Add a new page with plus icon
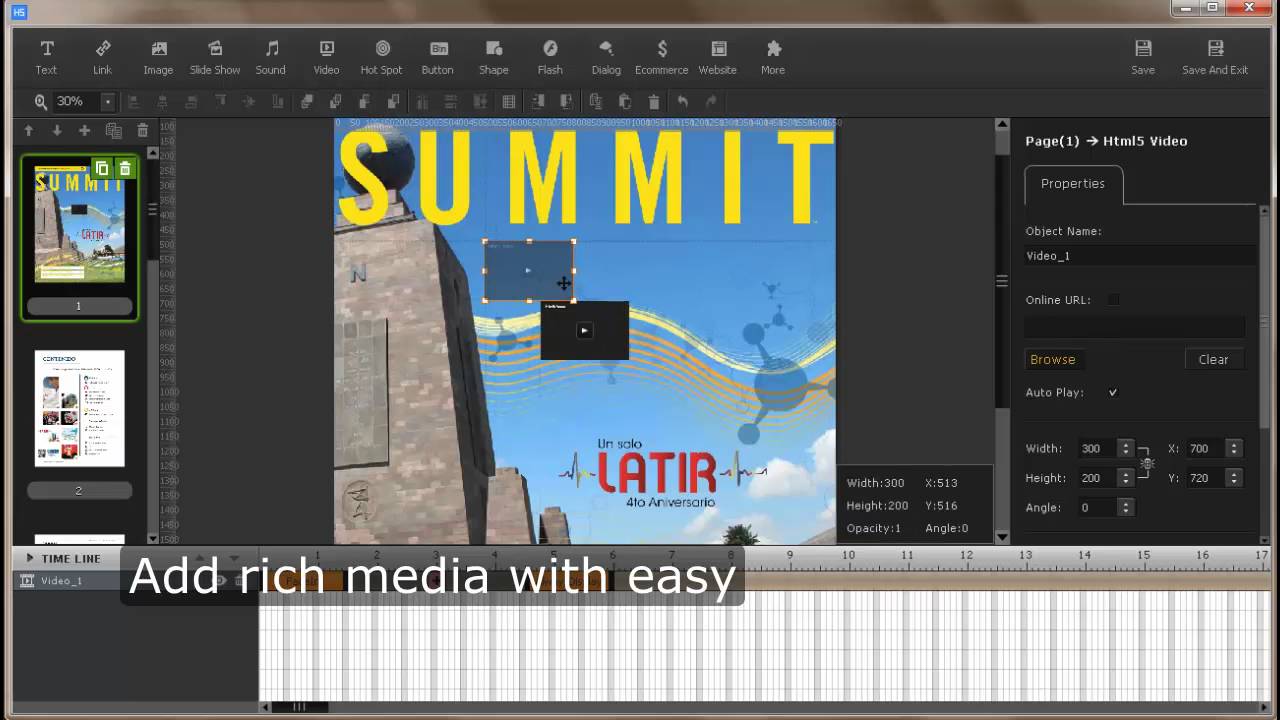 click(85, 131)
